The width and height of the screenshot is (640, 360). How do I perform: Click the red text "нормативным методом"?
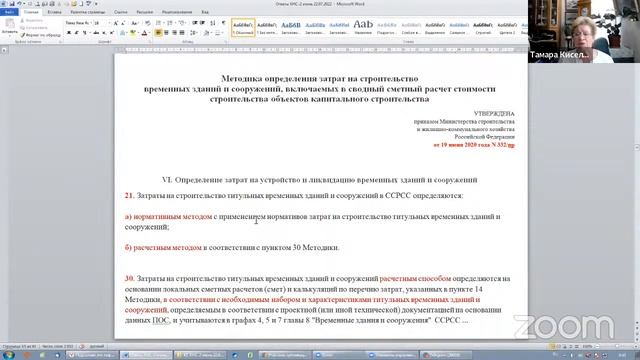(173, 216)
